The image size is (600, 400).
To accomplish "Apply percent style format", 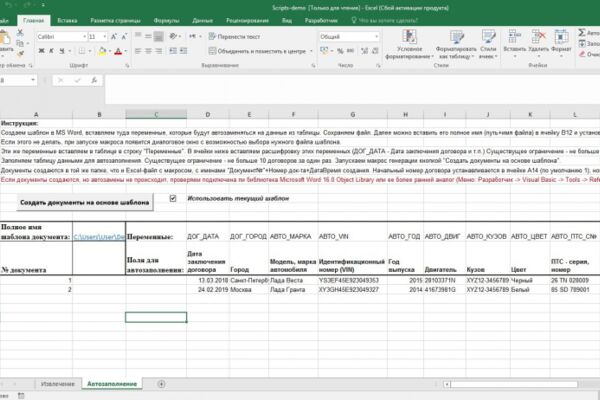I will point(340,51).
